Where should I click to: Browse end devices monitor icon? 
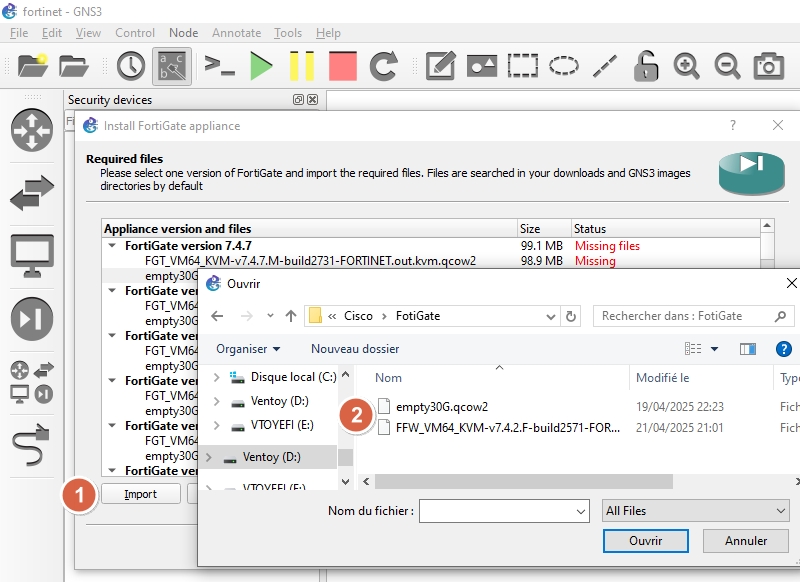(x=32, y=255)
